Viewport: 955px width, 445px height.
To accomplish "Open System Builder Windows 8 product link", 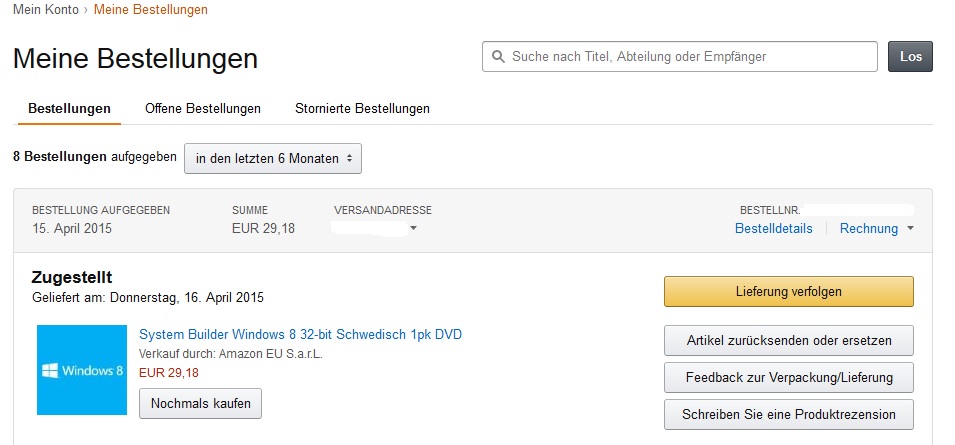I will [x=300, y=334].
